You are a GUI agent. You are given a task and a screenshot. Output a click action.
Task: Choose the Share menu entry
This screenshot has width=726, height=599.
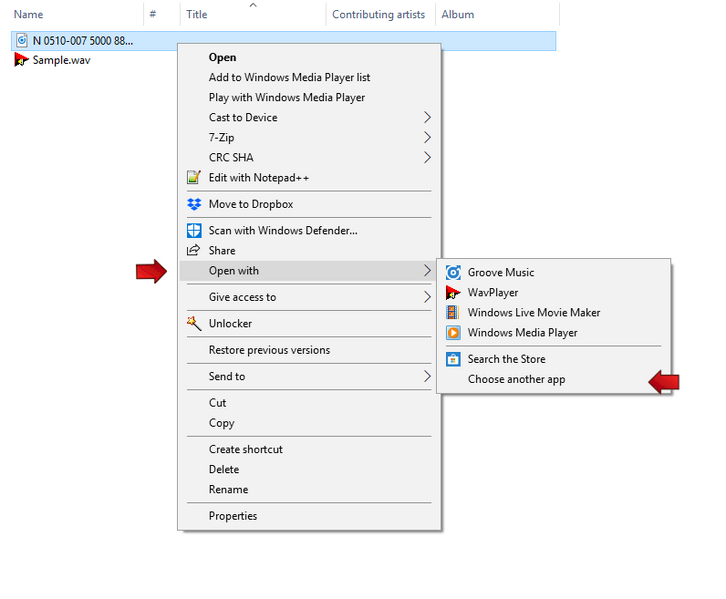point(309,250)
